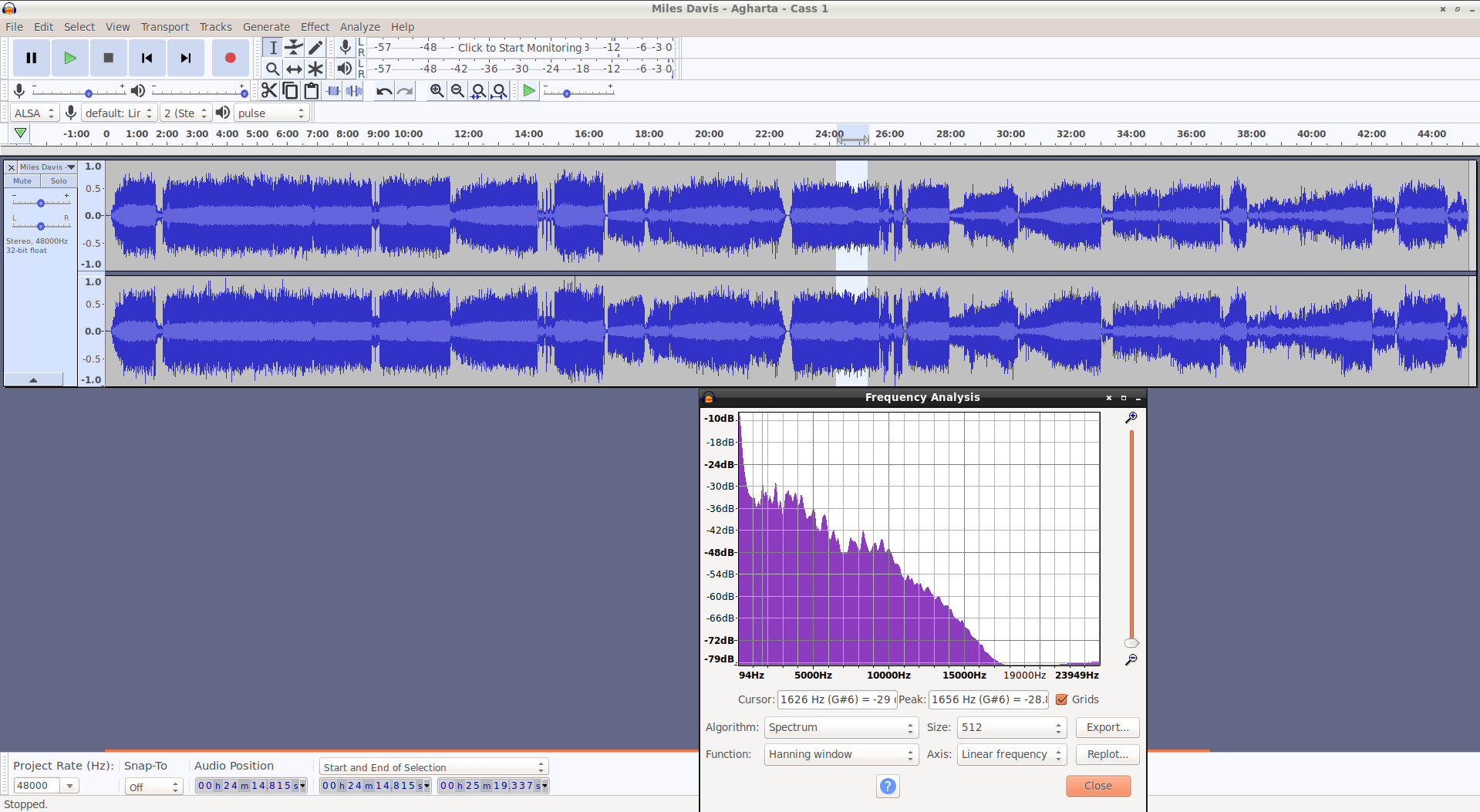Screen dimensions: 1480x812
Task: Open the Edit menu
Action: coord(44,27)
